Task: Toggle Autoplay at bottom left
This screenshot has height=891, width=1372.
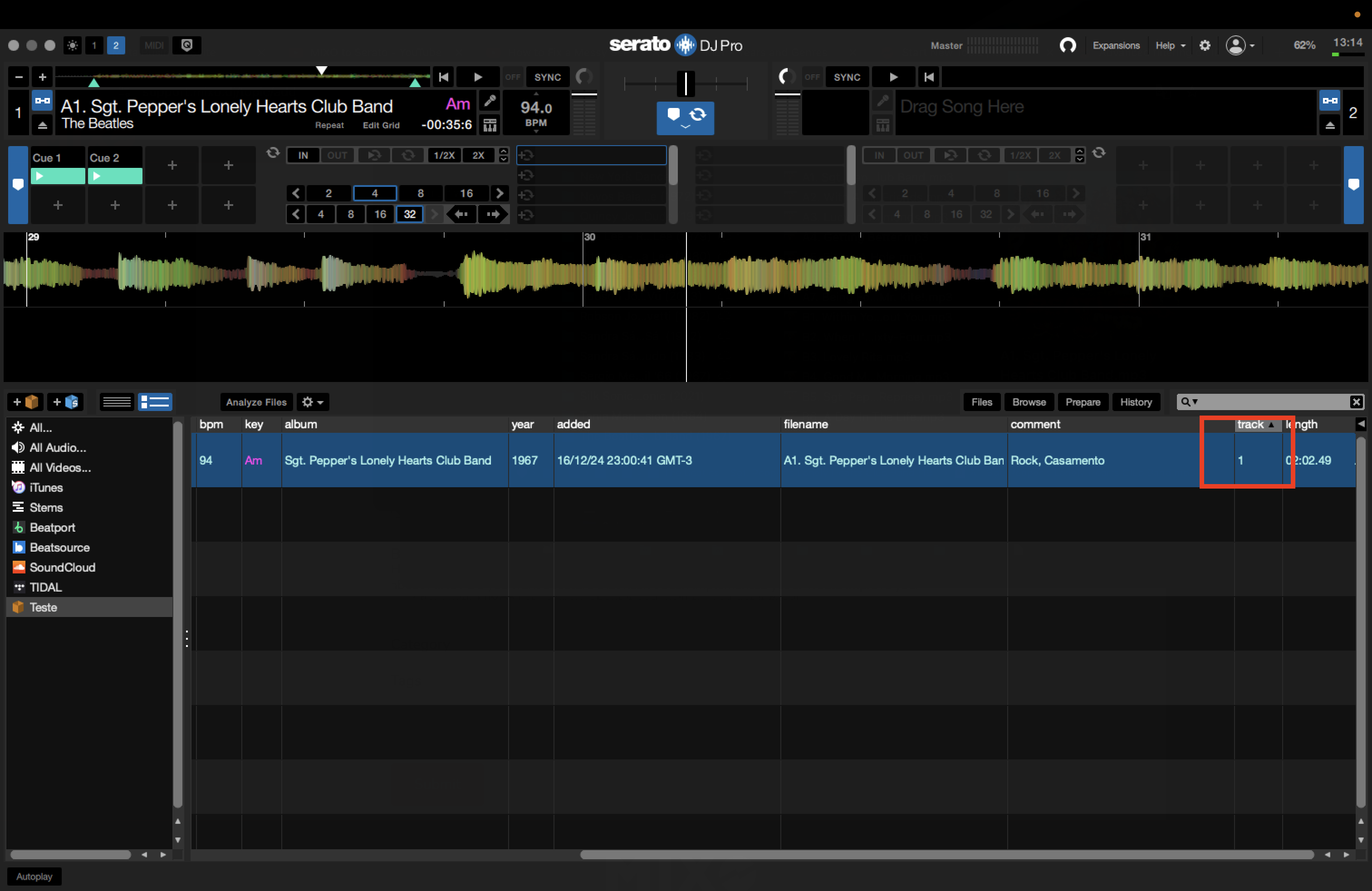Action: (x=34, y=876)
